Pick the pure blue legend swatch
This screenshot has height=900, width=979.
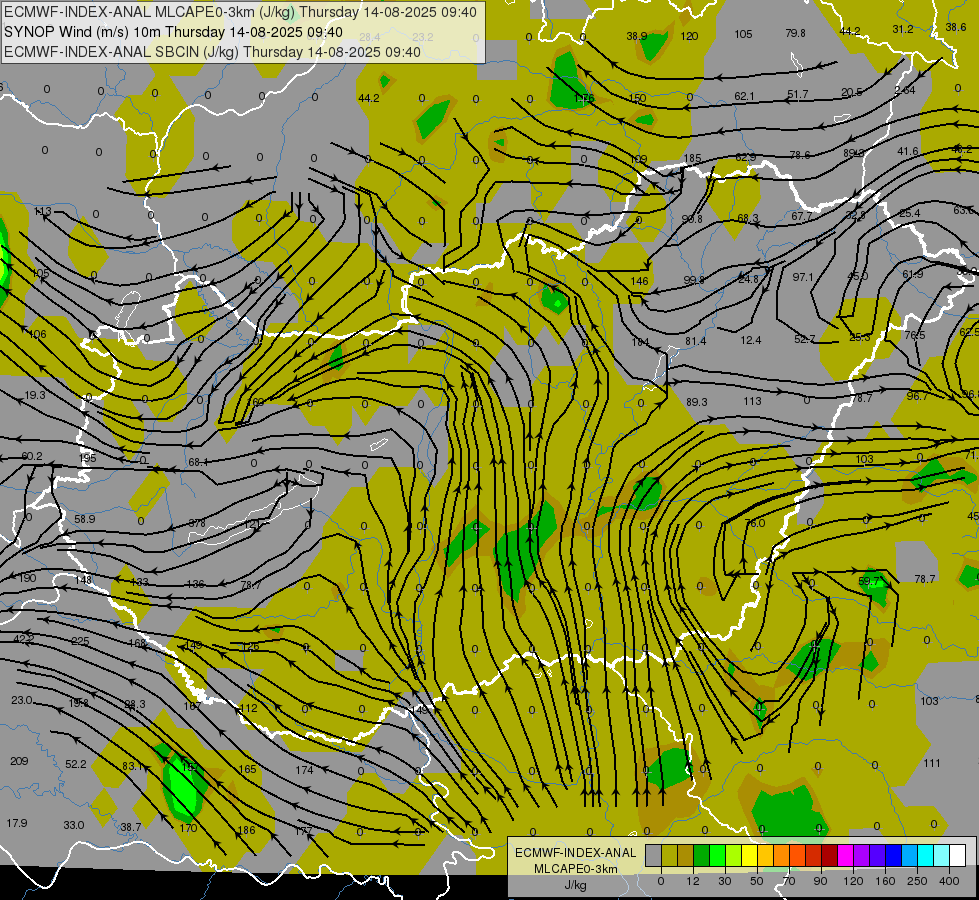[x=894, y=856]
